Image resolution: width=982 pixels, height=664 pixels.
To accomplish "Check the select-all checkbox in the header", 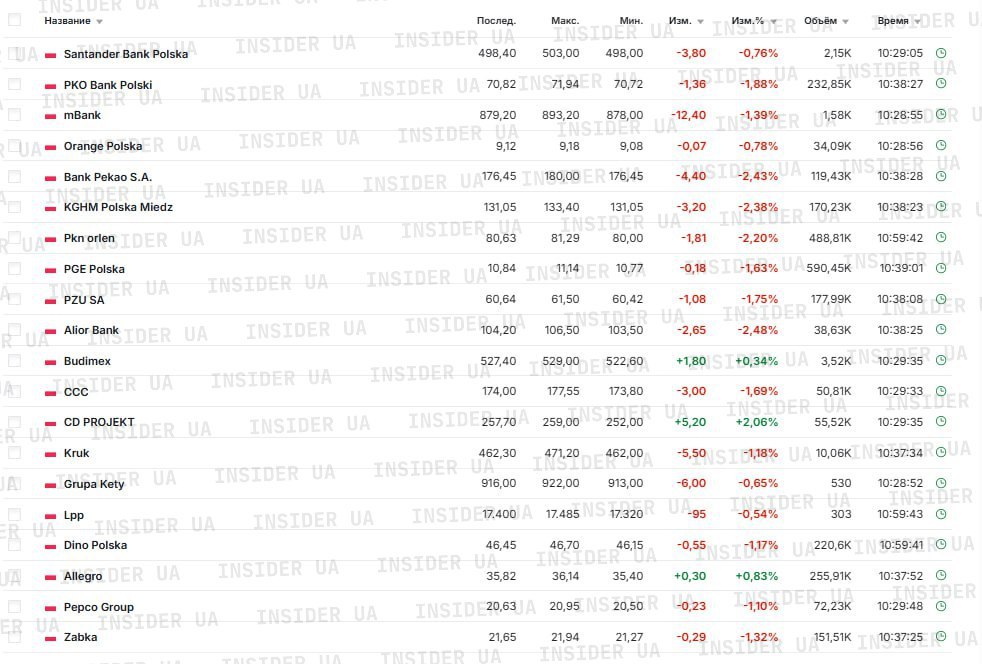I will point(14,20).
